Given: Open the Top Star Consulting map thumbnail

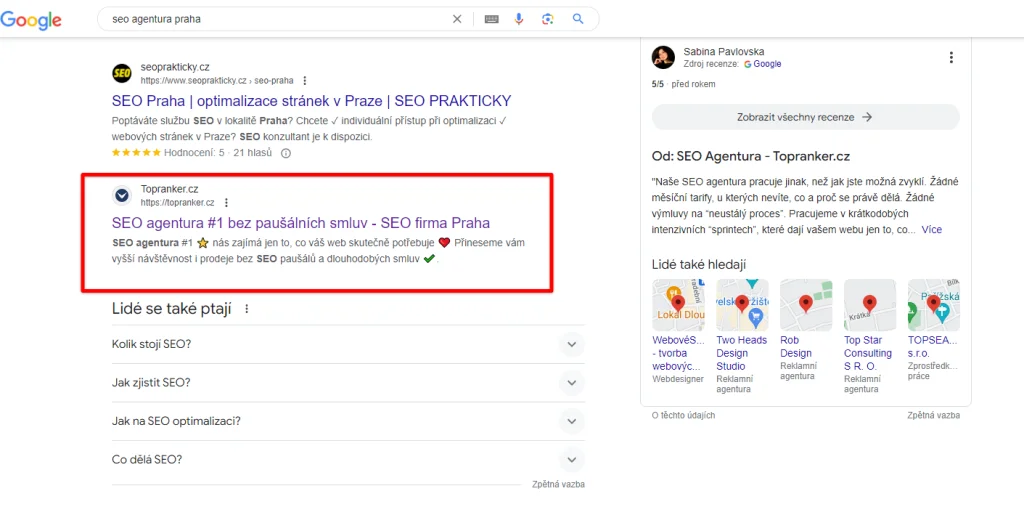Looking at the screenshot, I should coord(870,305).
